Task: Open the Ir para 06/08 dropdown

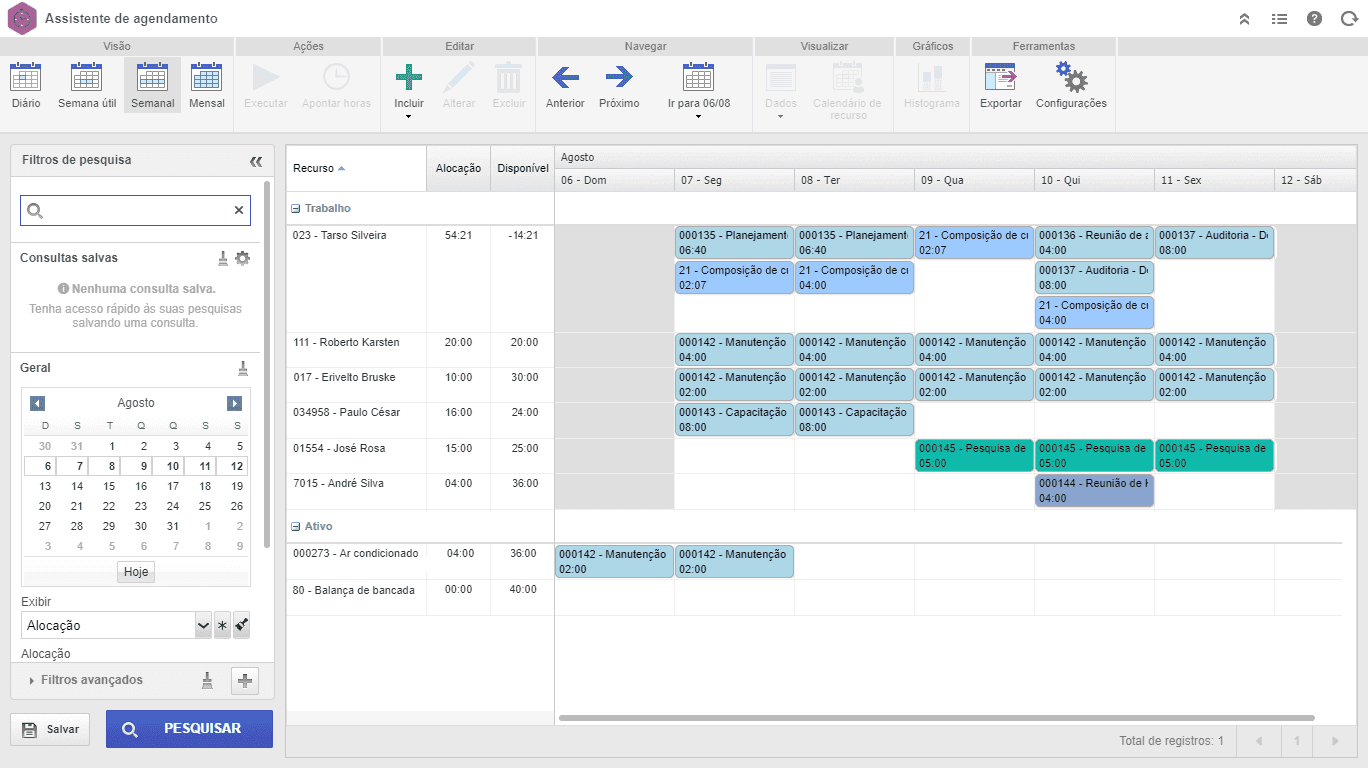Action: pos(698,117)
